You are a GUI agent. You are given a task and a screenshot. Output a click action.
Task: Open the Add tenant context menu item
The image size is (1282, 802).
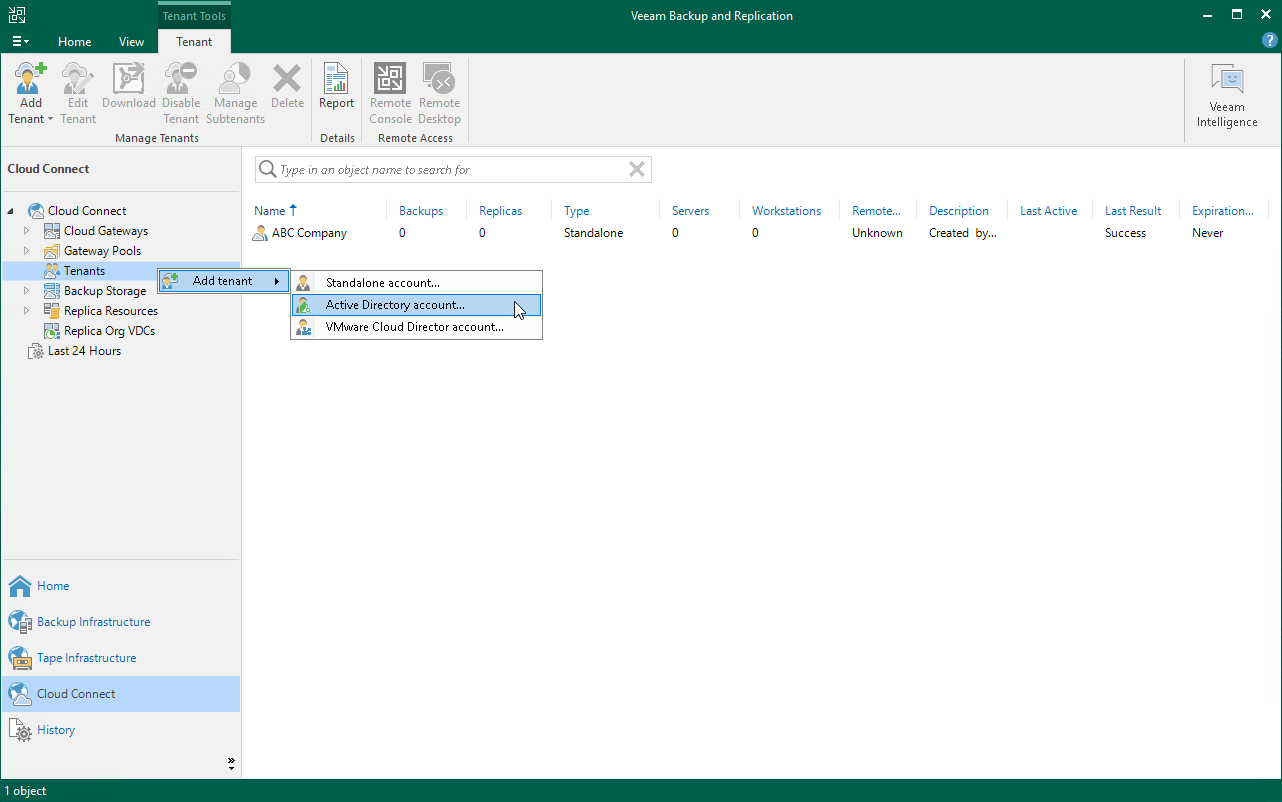[x=223, y=281]
